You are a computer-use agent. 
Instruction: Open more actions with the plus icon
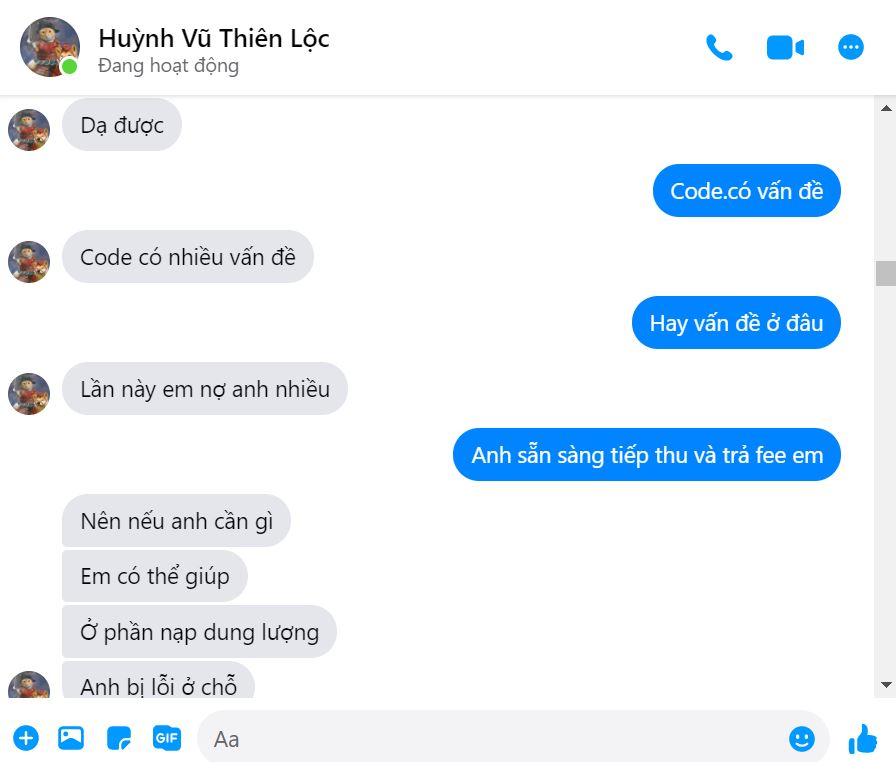[26, 738]
